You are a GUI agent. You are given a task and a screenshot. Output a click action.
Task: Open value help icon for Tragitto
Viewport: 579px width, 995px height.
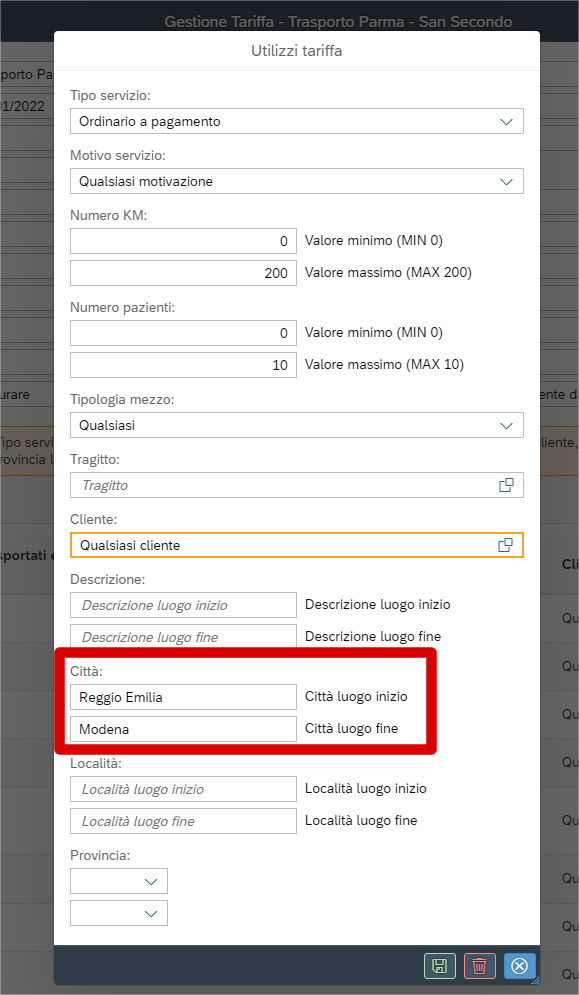coord(506,485)
